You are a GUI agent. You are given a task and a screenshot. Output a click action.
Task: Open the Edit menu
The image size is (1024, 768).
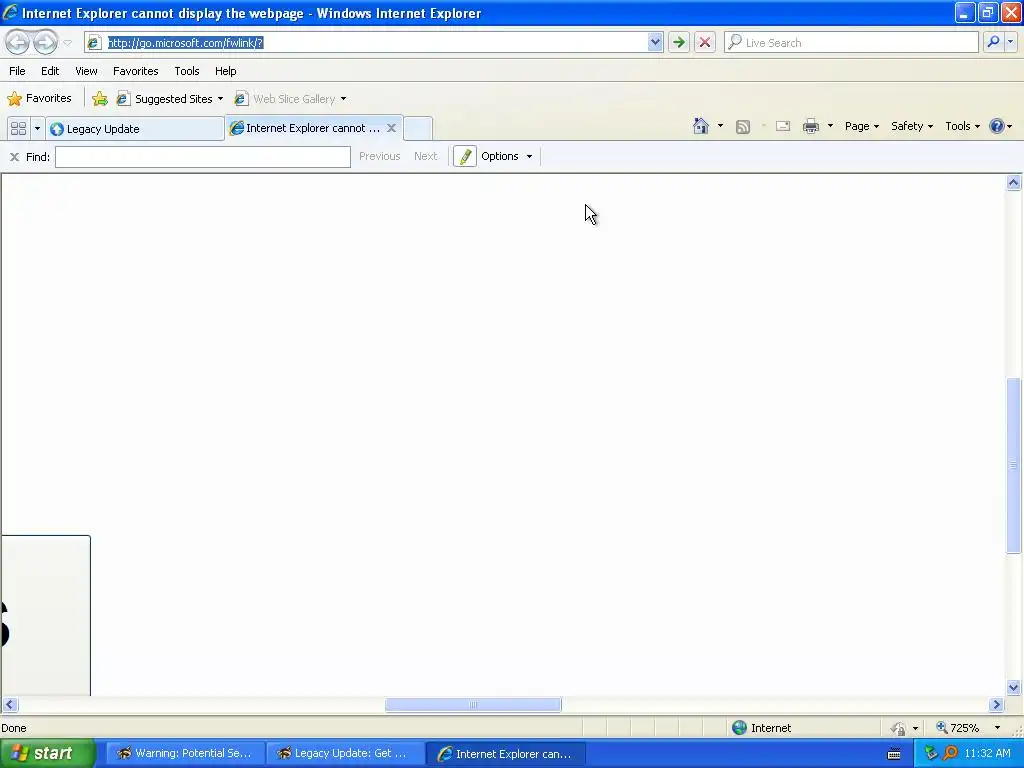(50, 71)
